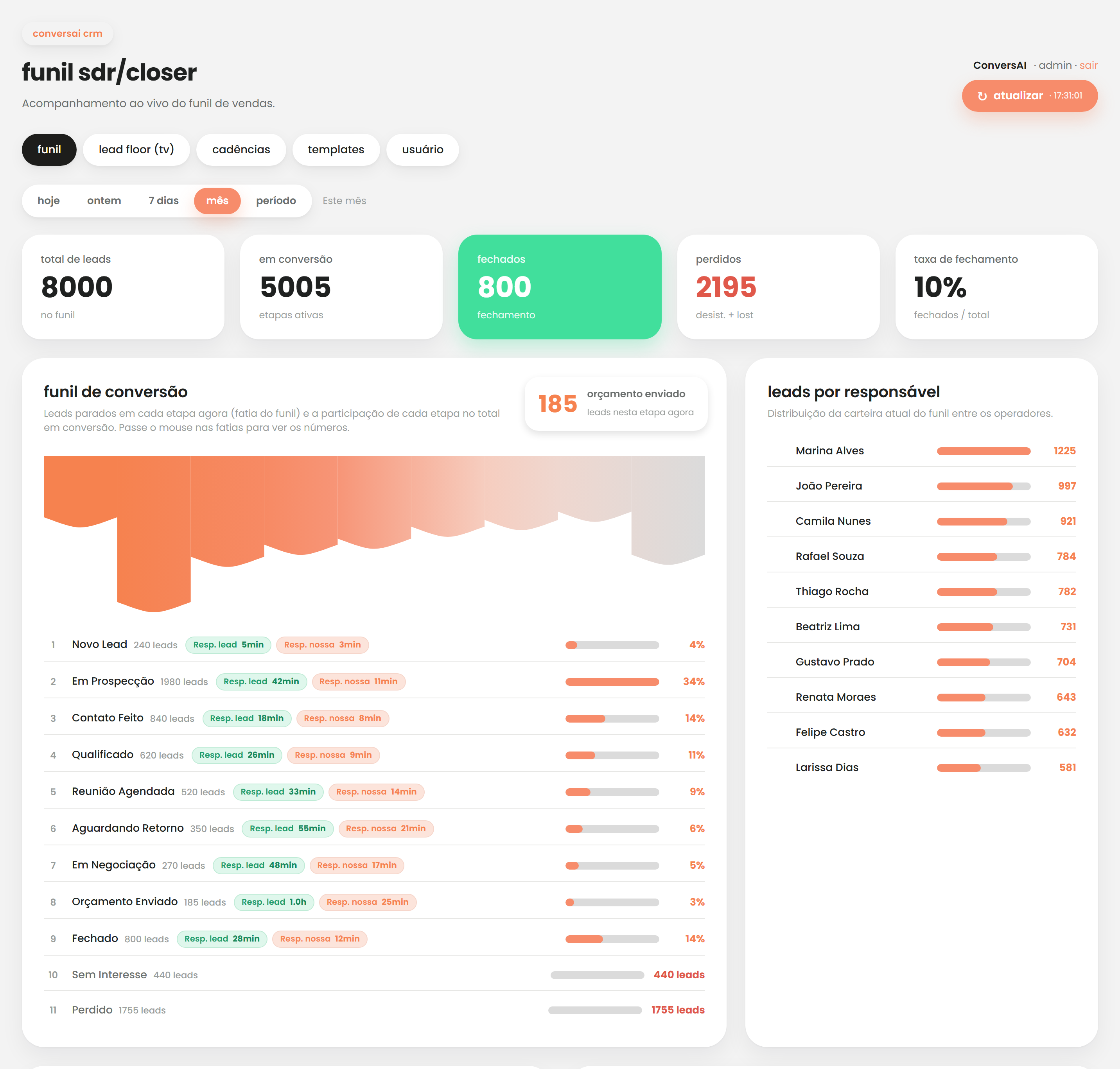Click Aguardando Retorno stage name
The image size is (1120, 1069).
[127, 829]
